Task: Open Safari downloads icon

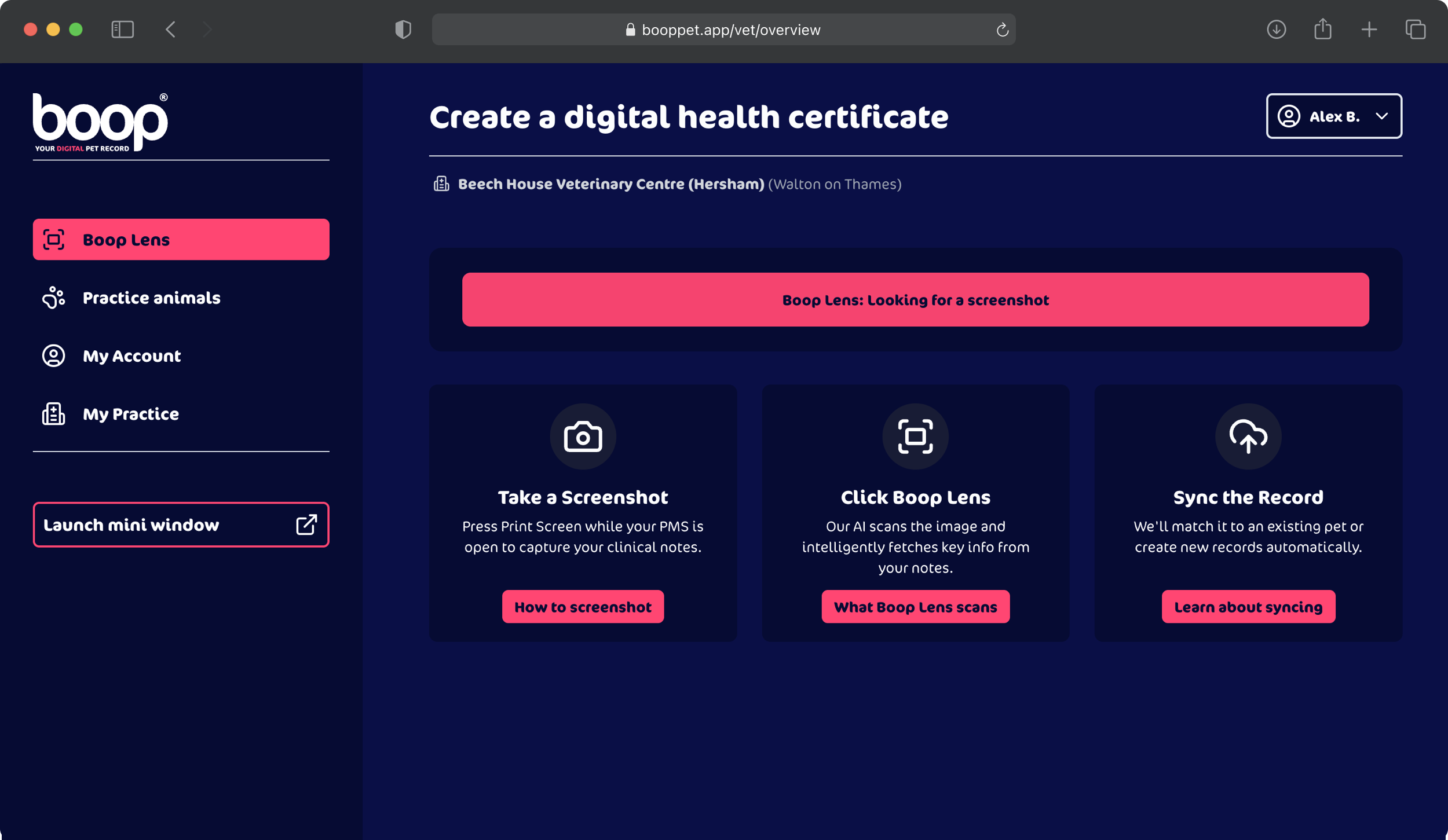Action: coord(1276,30)
